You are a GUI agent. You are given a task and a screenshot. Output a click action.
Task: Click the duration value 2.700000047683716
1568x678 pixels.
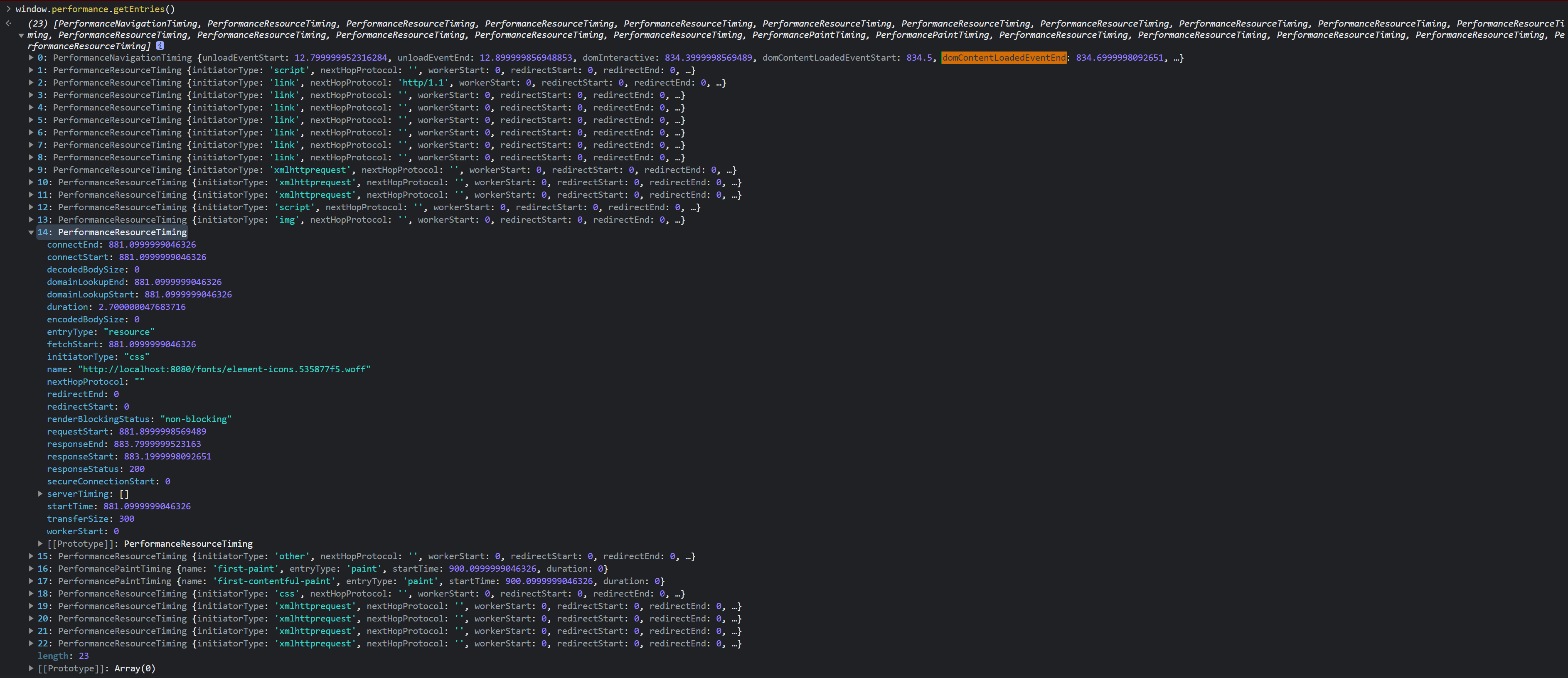(142, 307)
